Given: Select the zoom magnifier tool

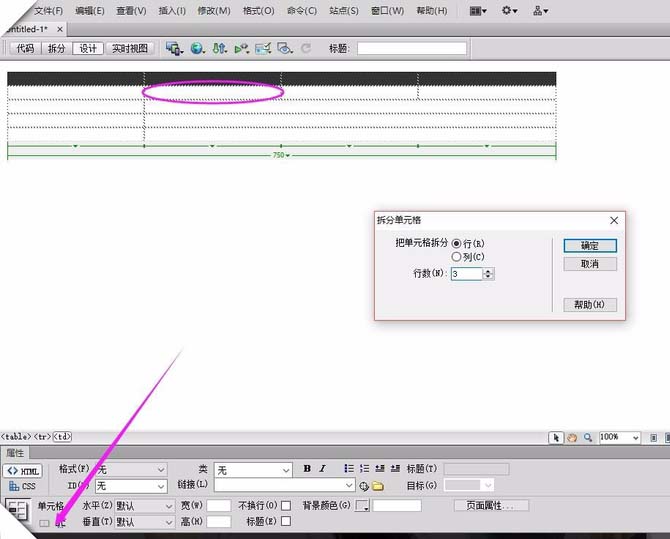Looking at the screenshot, I should [x=588, y=437].
